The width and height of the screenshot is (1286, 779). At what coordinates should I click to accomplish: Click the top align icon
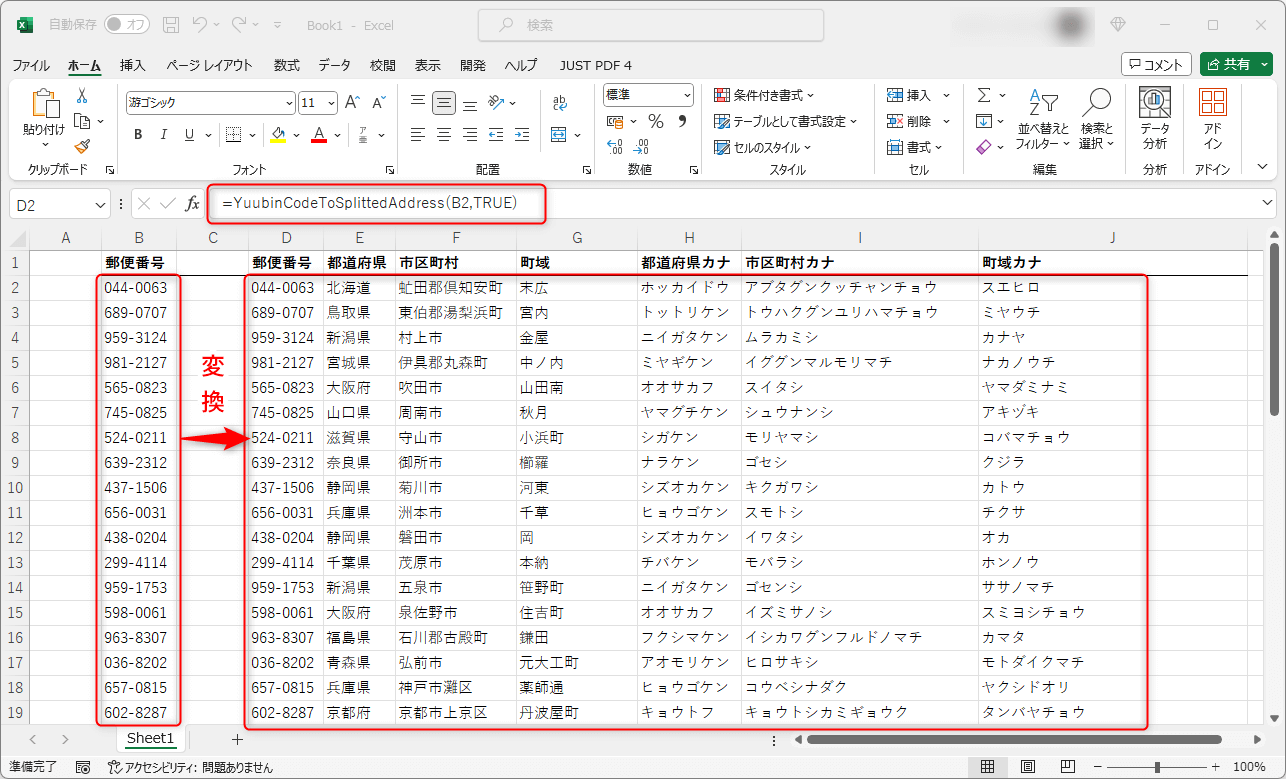click(x=418, y=102)
